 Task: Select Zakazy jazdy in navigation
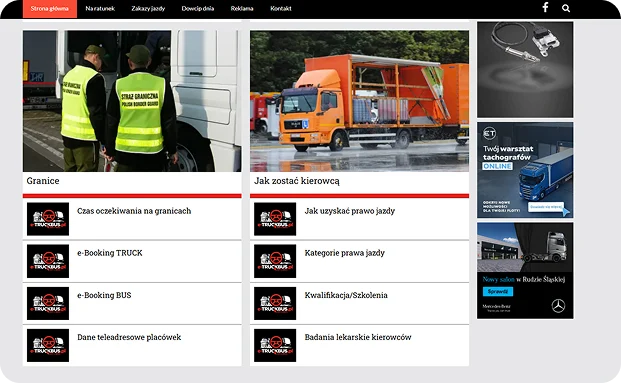[x=148, y=8]
